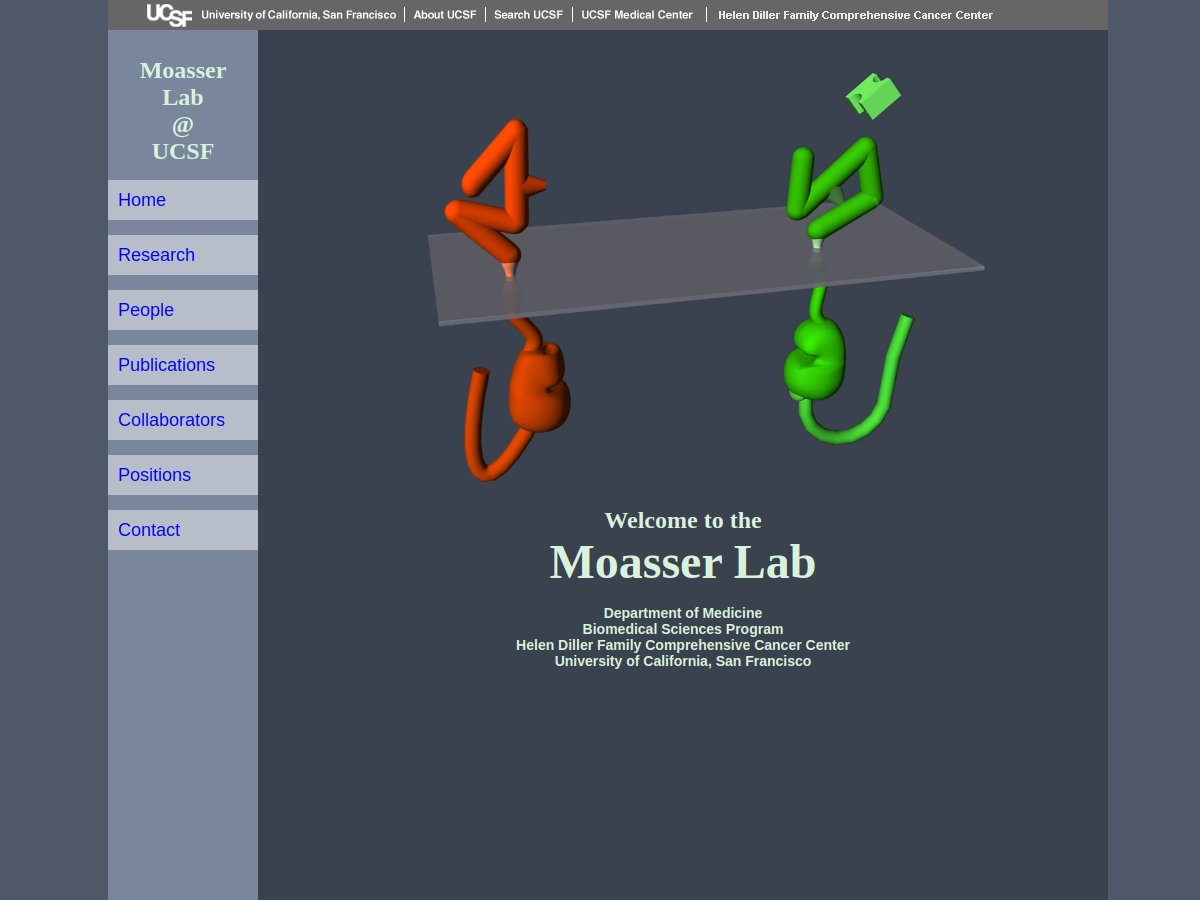This screenshot has width=1200, height=900.
Task: Click the green protein model
Action: [x=847, y=290]
